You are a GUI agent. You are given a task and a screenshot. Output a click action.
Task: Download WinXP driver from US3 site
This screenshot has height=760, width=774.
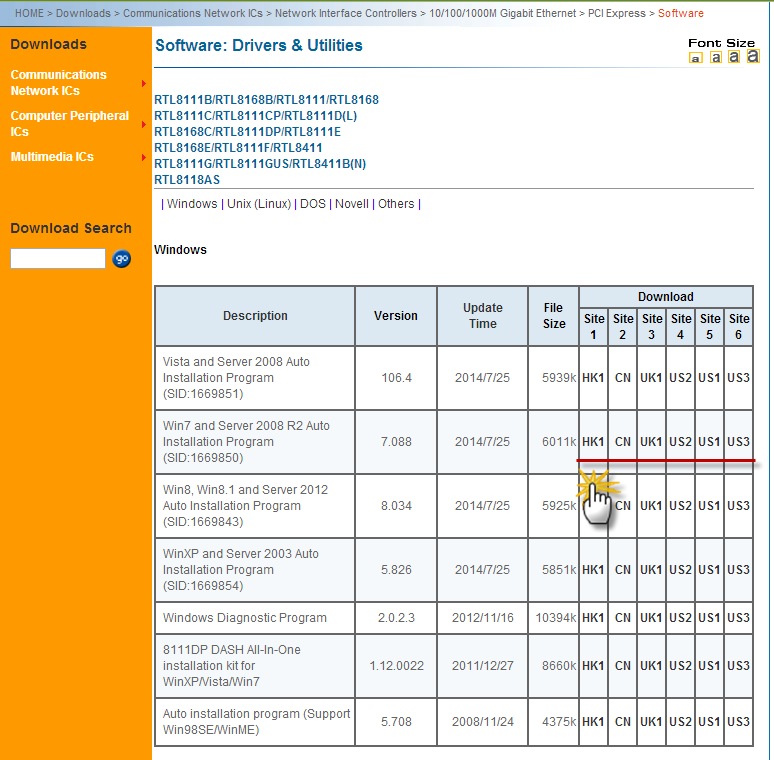click(738, 570)
